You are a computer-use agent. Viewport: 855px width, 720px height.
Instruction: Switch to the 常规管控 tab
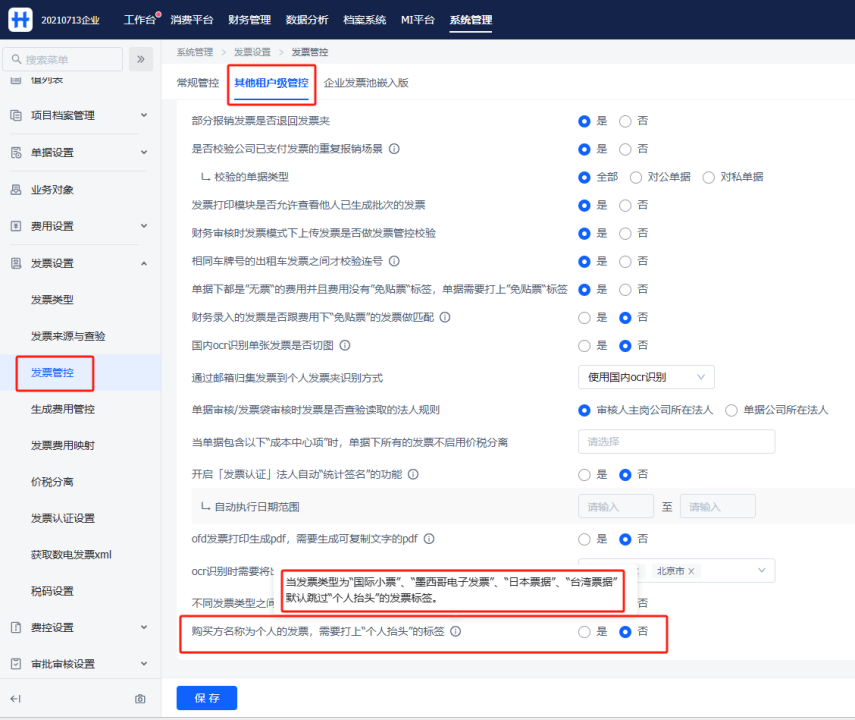coord(197,83)
